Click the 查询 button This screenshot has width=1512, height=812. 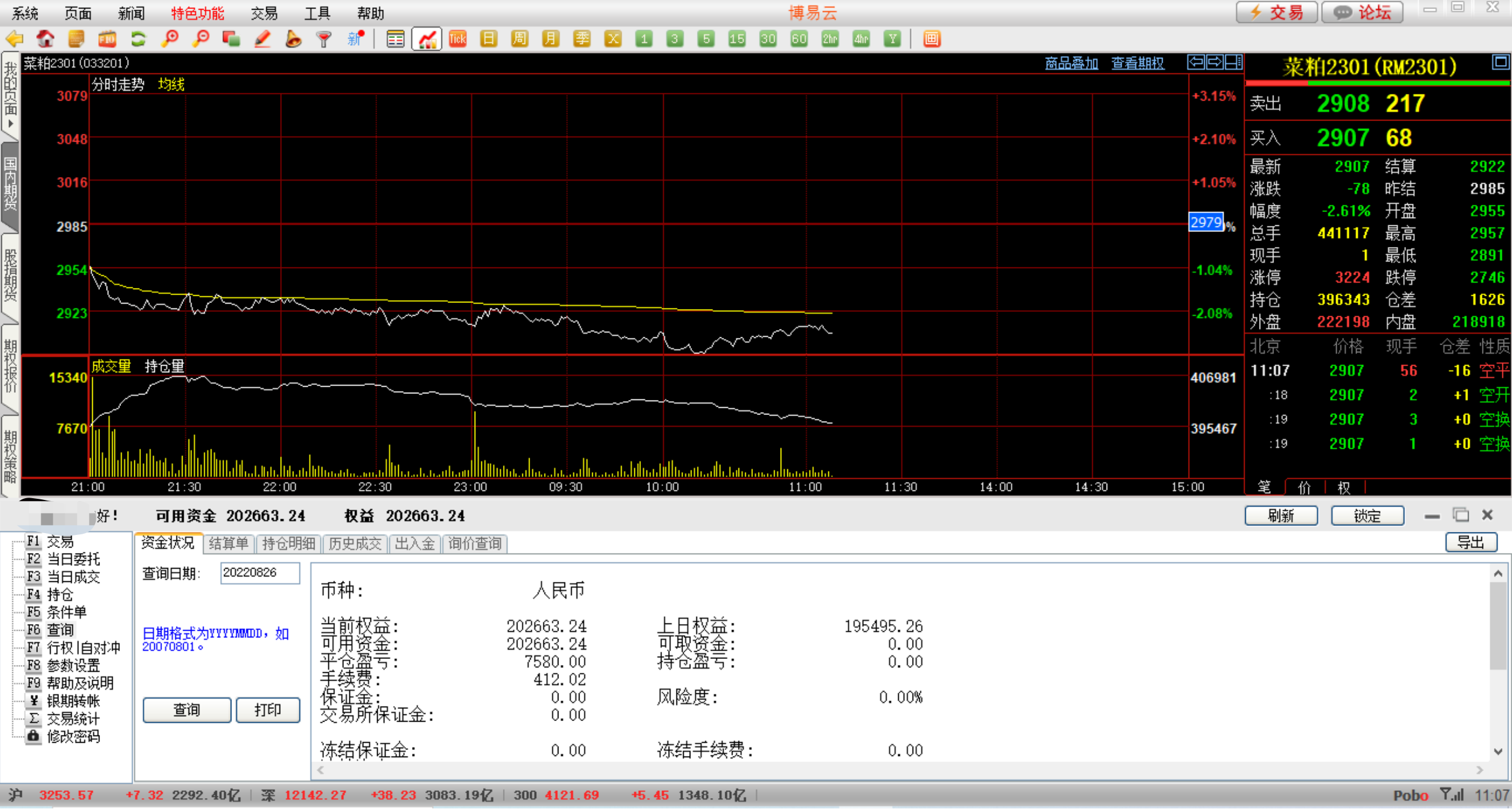187,710
